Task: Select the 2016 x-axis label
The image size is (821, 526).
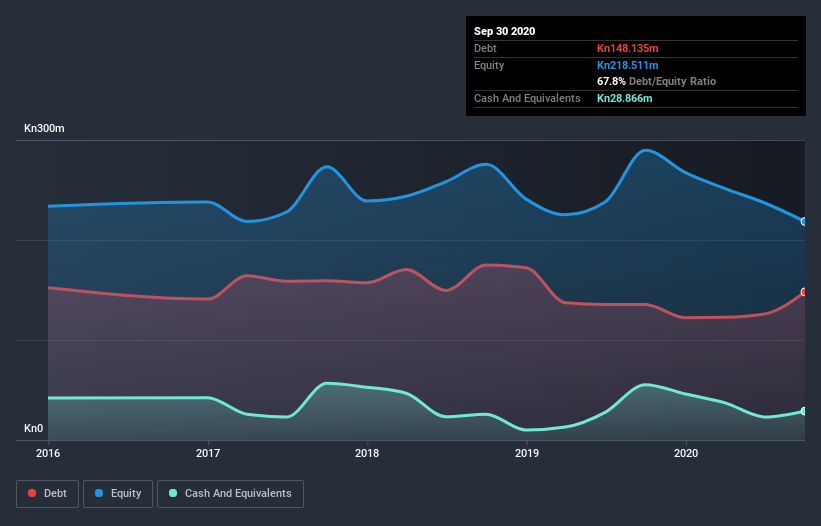Action: [x=48, y=453]
